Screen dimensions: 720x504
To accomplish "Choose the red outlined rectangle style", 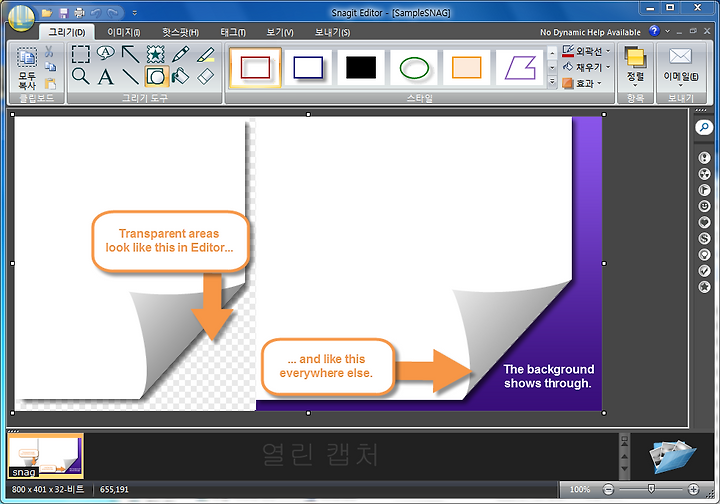I will coord(255,67).
